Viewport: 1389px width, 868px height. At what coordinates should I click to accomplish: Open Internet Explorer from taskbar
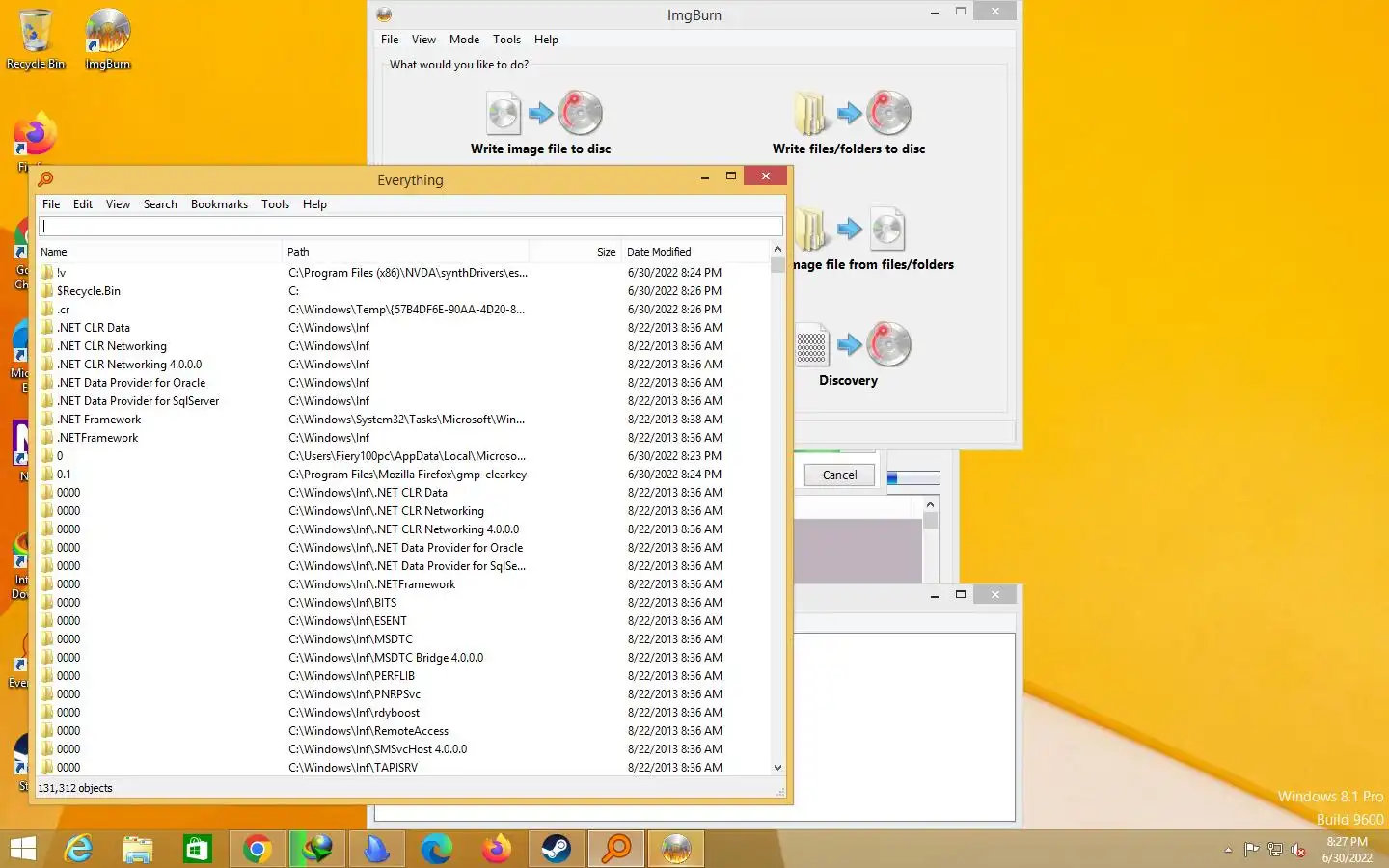[78, 850]
